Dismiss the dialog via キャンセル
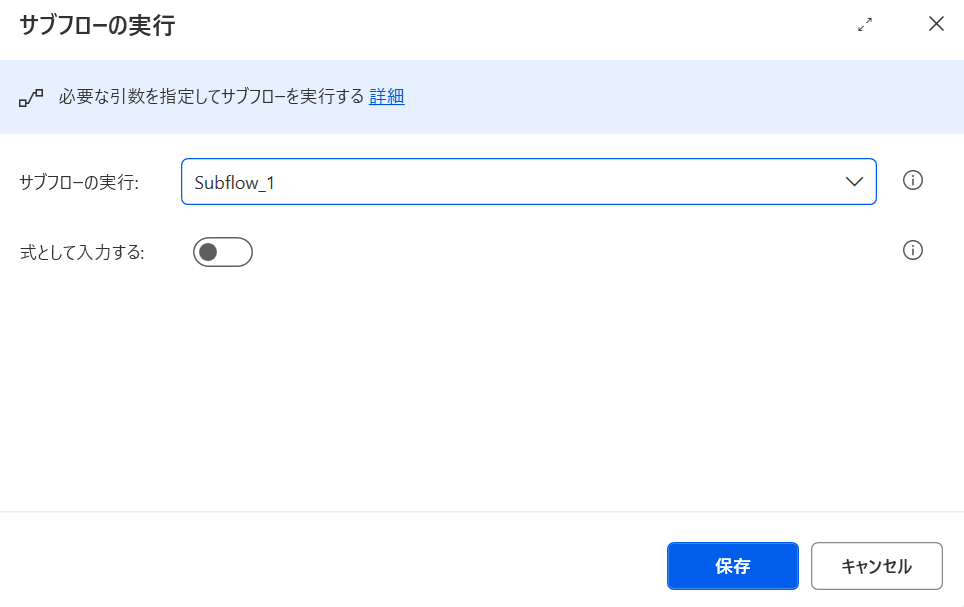The image size is (964, 607). pos(876,565)
